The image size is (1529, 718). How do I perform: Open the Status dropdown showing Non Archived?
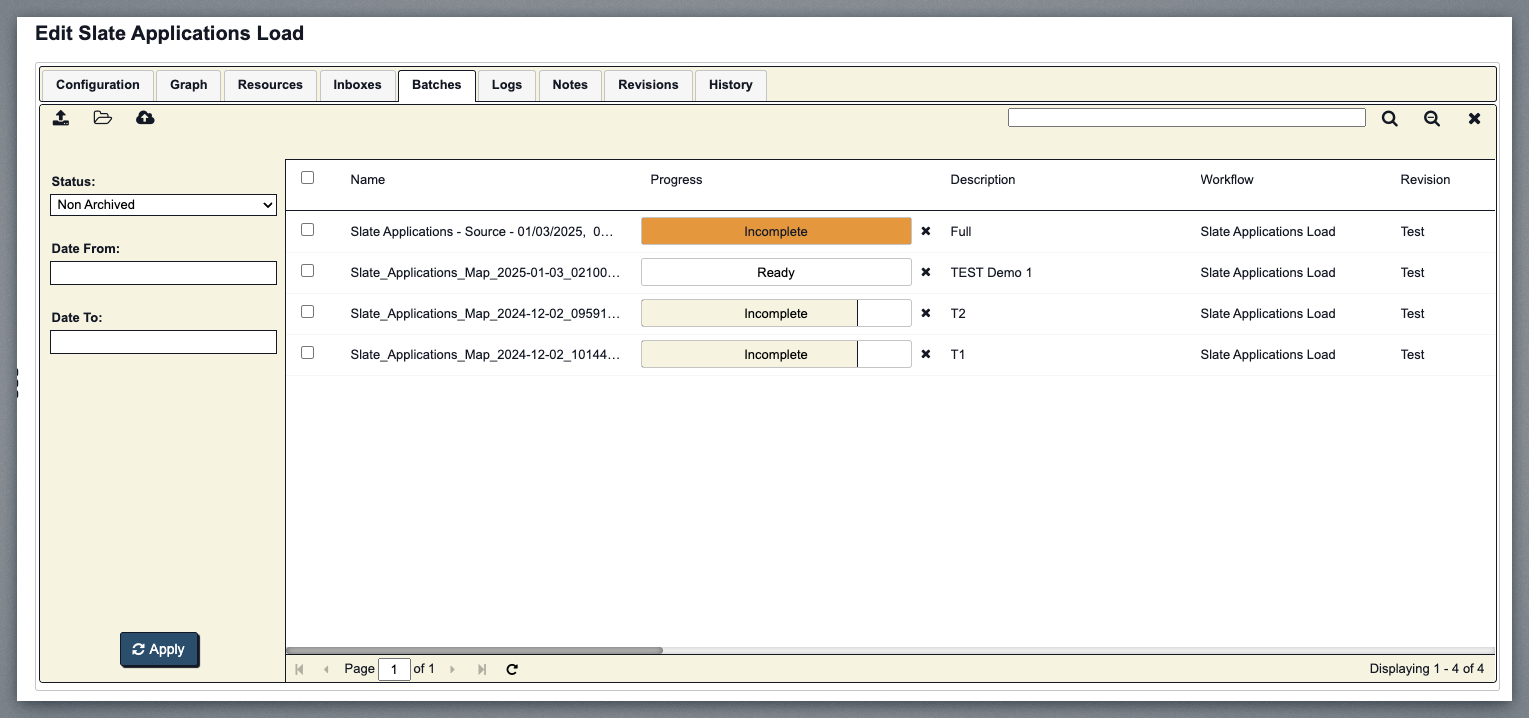[163, 205]
